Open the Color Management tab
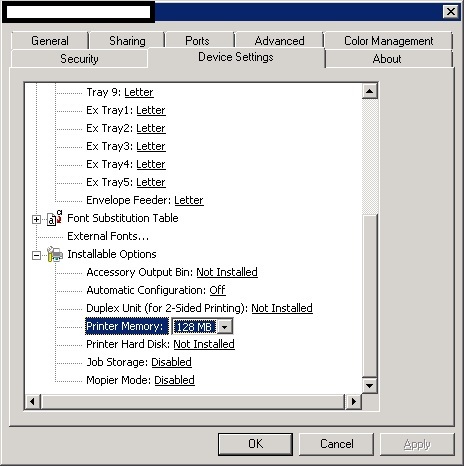 coord(388,41)
